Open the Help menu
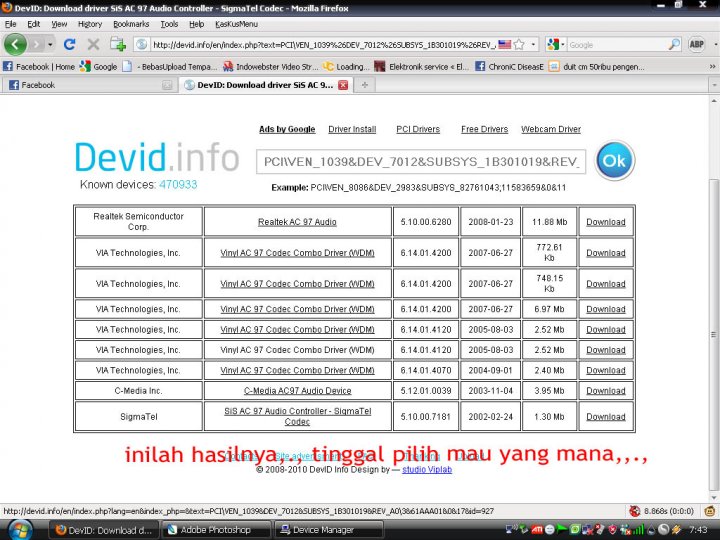The image size is (720, 540). (197, 24)
